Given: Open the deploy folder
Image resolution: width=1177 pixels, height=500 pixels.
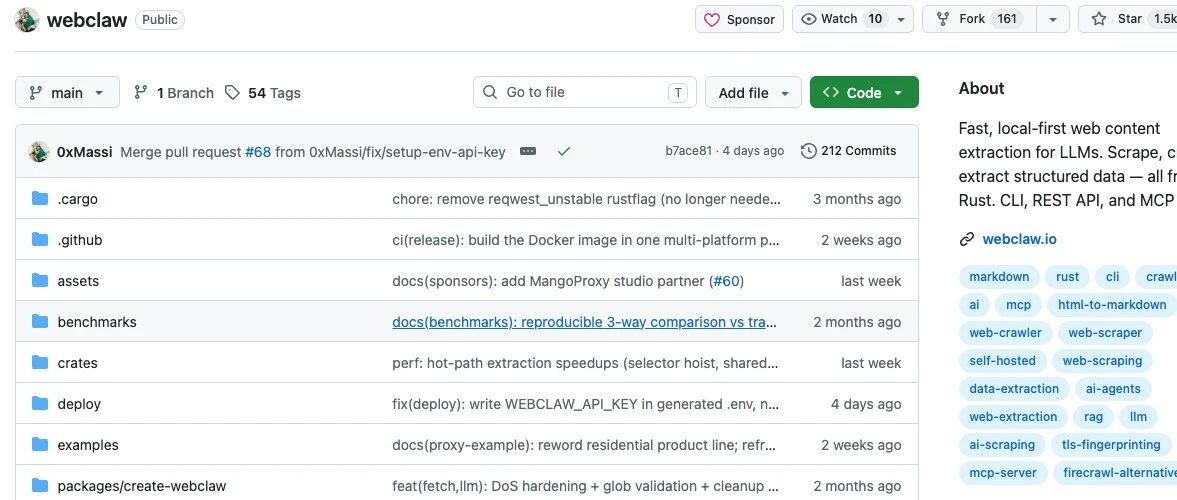Looking at the screenshot, I should (x=79, y=404).
